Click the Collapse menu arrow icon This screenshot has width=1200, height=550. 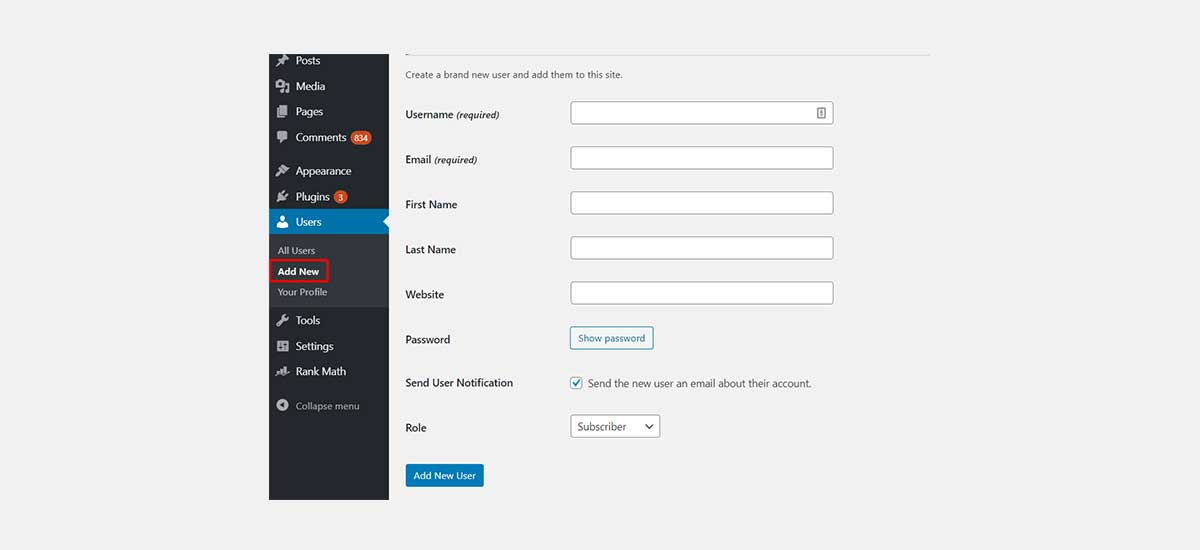tap(282, 406)
